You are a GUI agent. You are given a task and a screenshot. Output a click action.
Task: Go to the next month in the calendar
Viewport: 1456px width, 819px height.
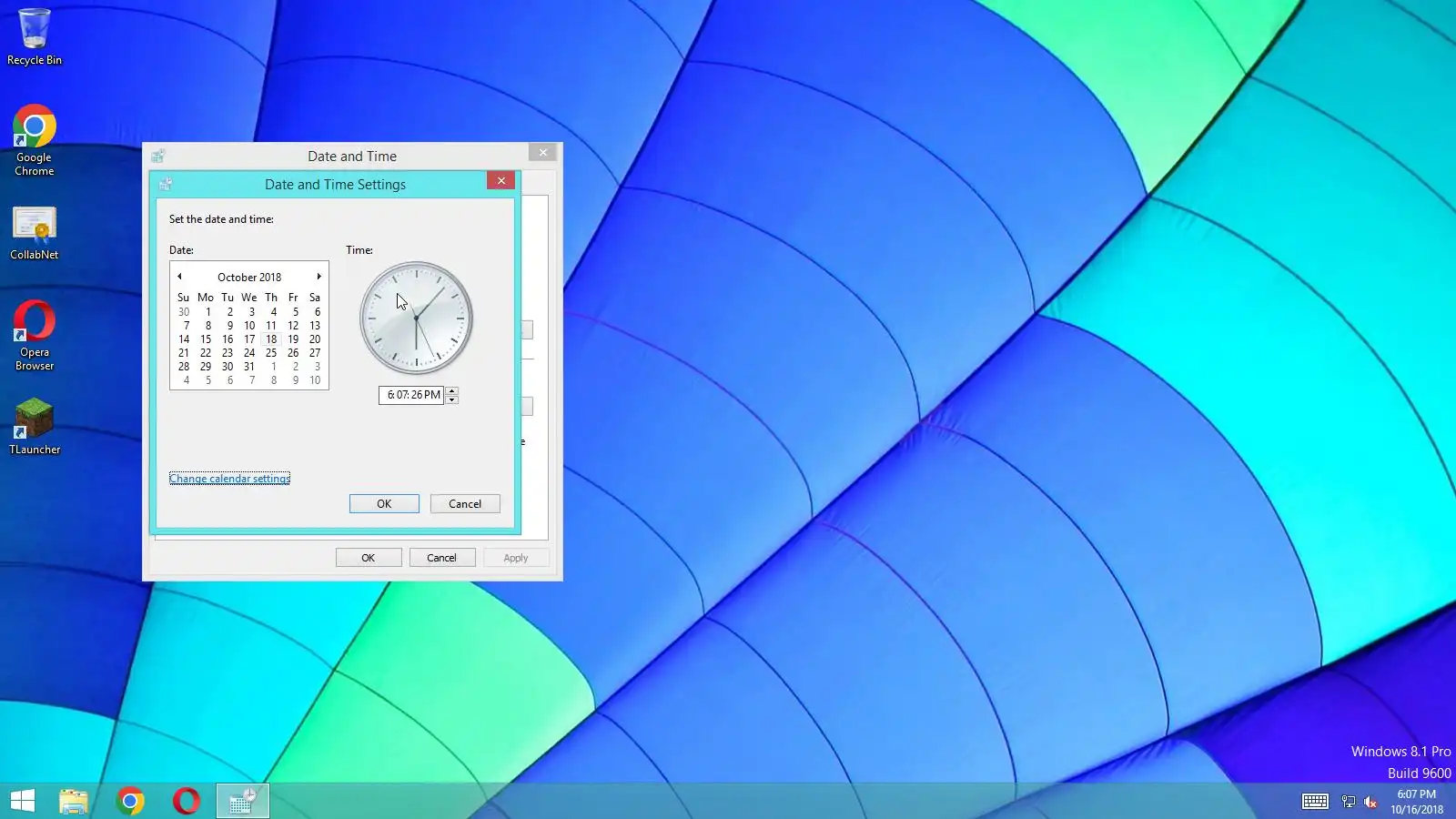318,277
